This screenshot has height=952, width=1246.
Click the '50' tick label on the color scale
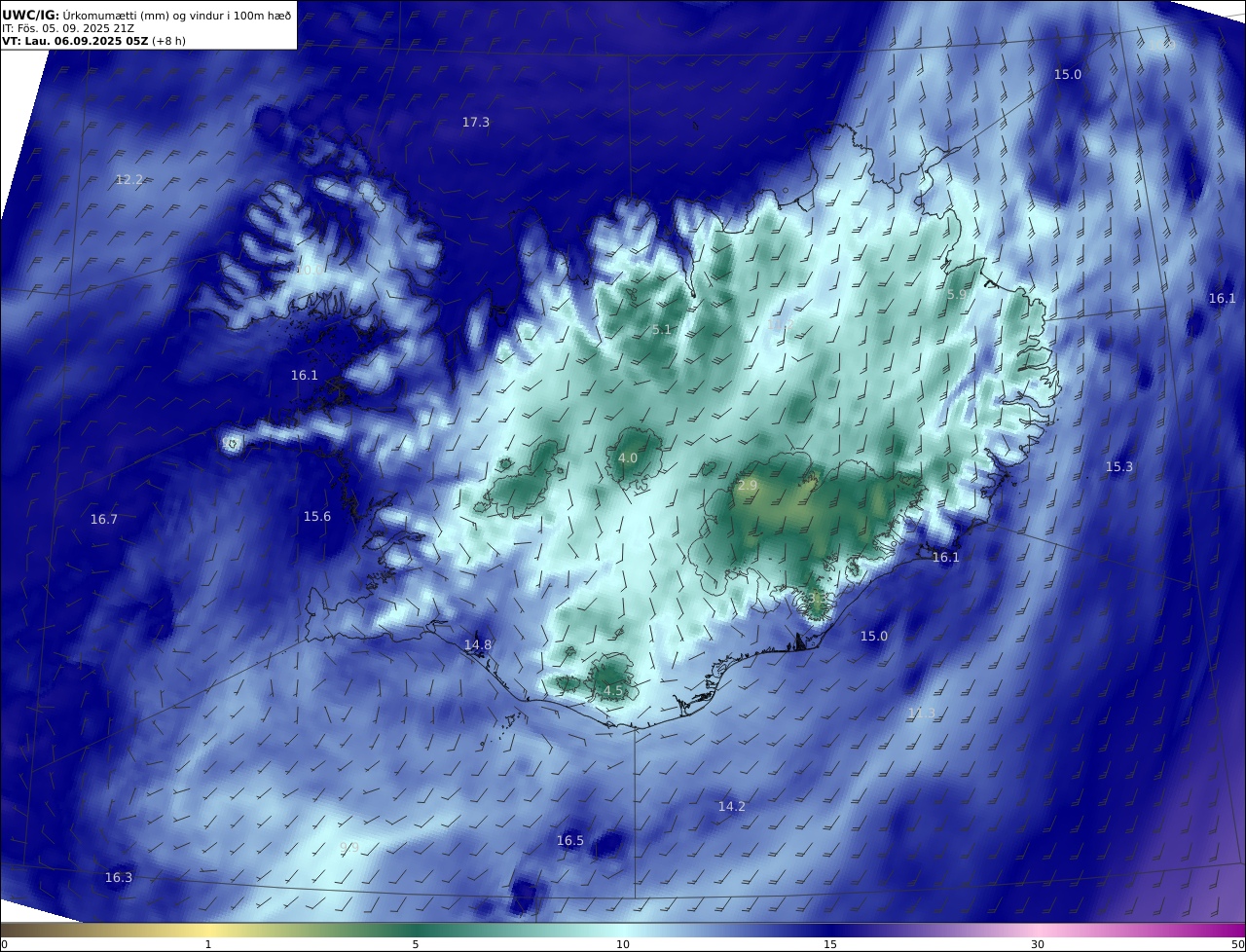point(1238,944)
